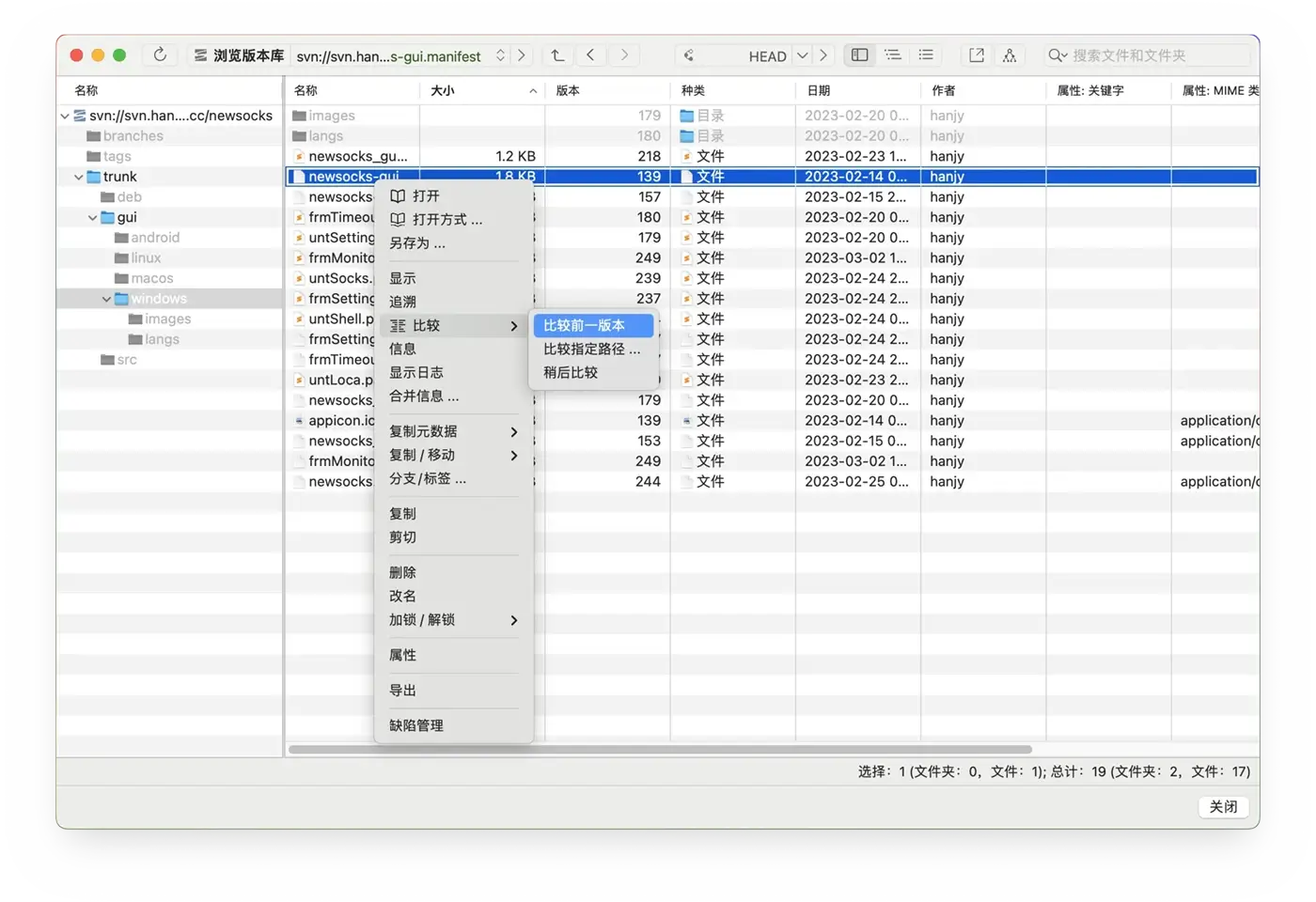
Task: Sort by the 版本 column header
Action: (607, 91)
